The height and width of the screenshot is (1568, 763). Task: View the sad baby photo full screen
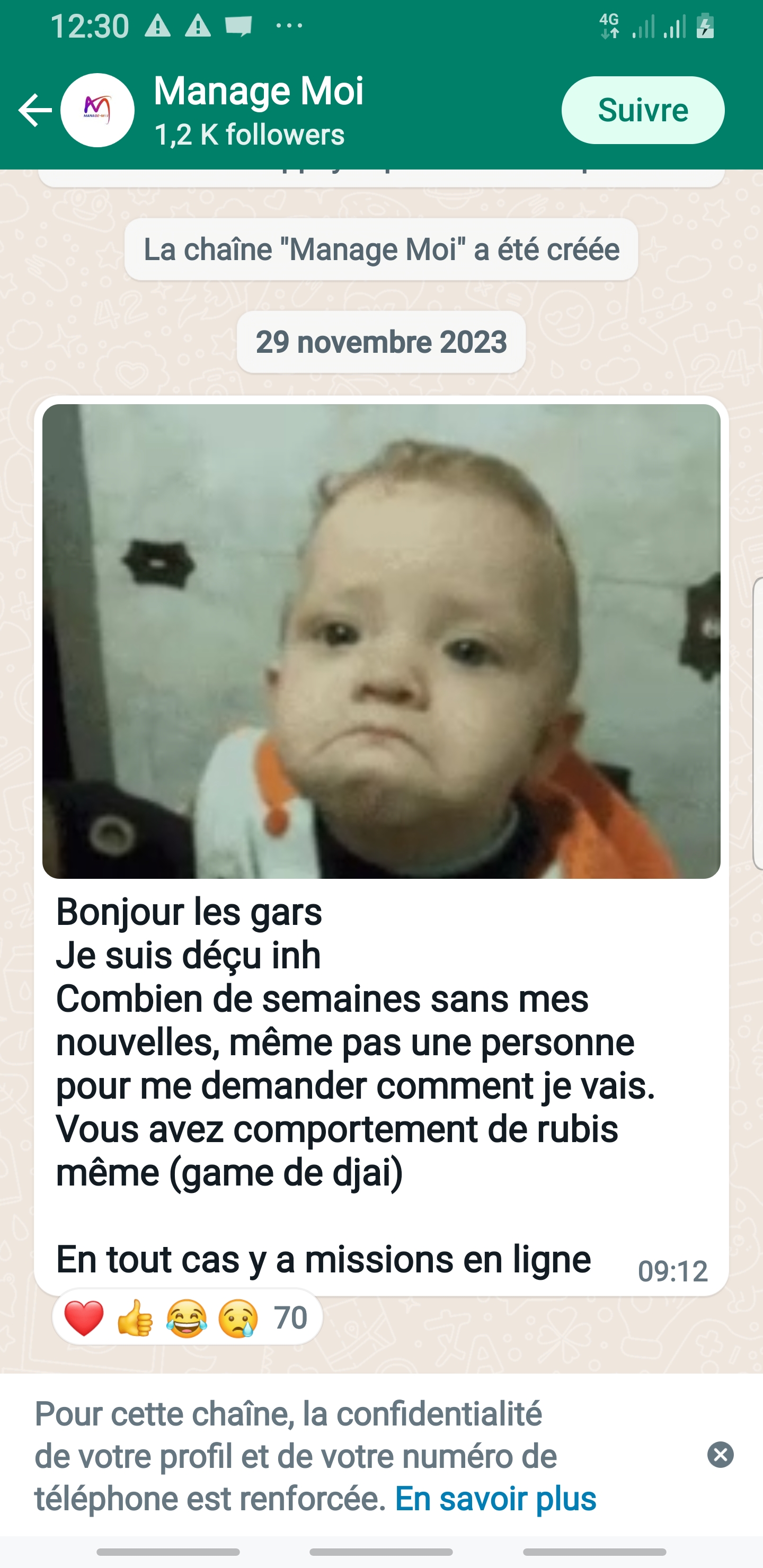coord(381,641)
